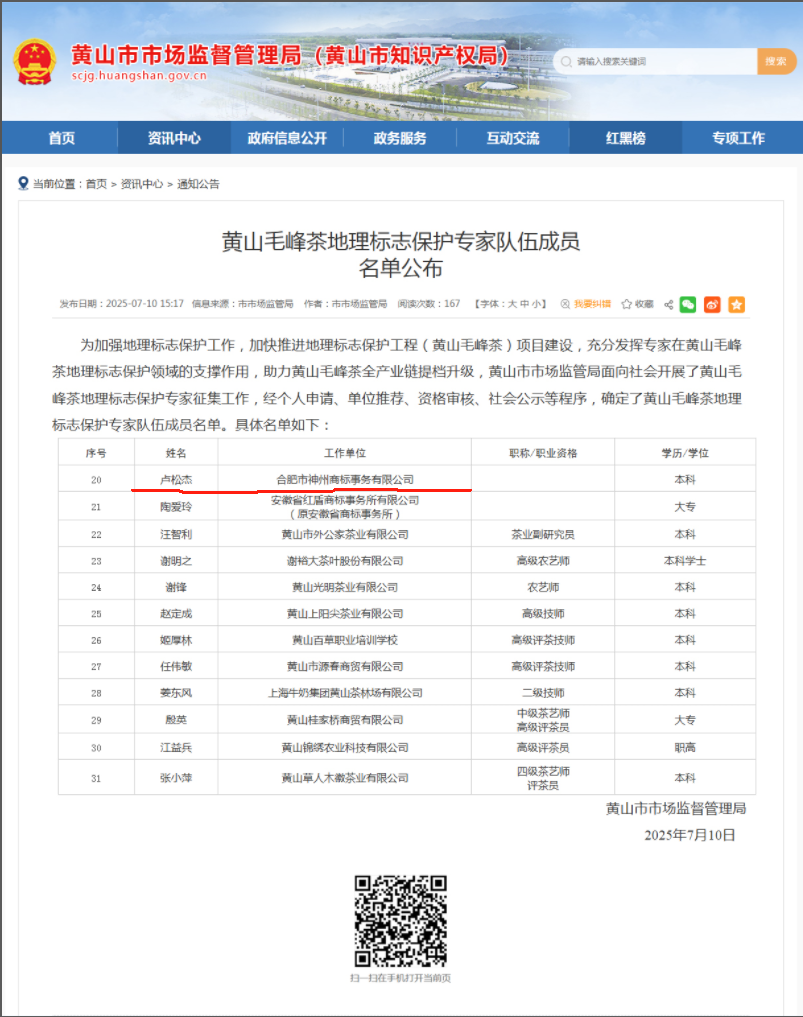The width and height of the screenshot is (803, 1017).
Task: Click the name cell 姬厚林
Action: tap(176, 640)
